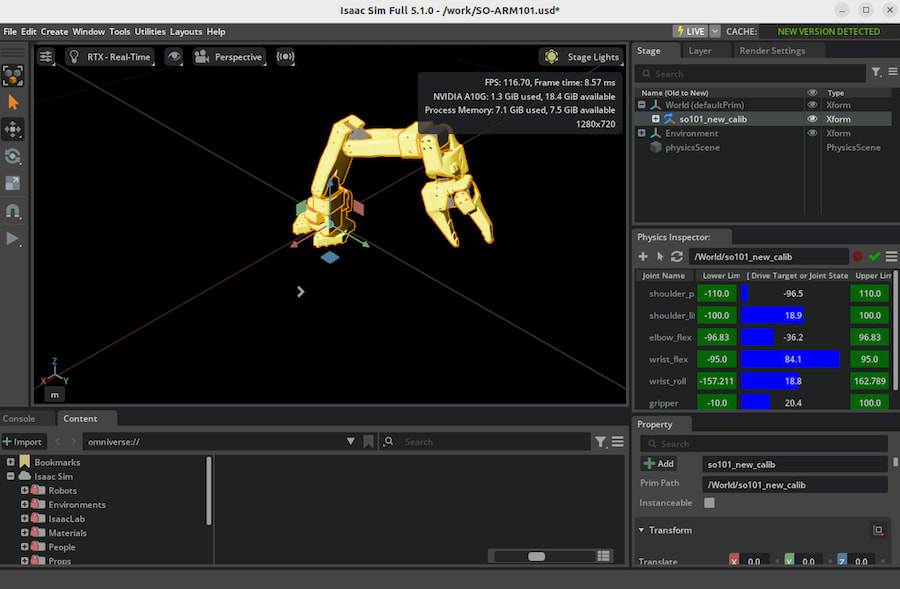The width and height of the screenshot is (900, 589).
Task: Click the green commit checkmark in Physics Inspector
Action: (874, 257)
